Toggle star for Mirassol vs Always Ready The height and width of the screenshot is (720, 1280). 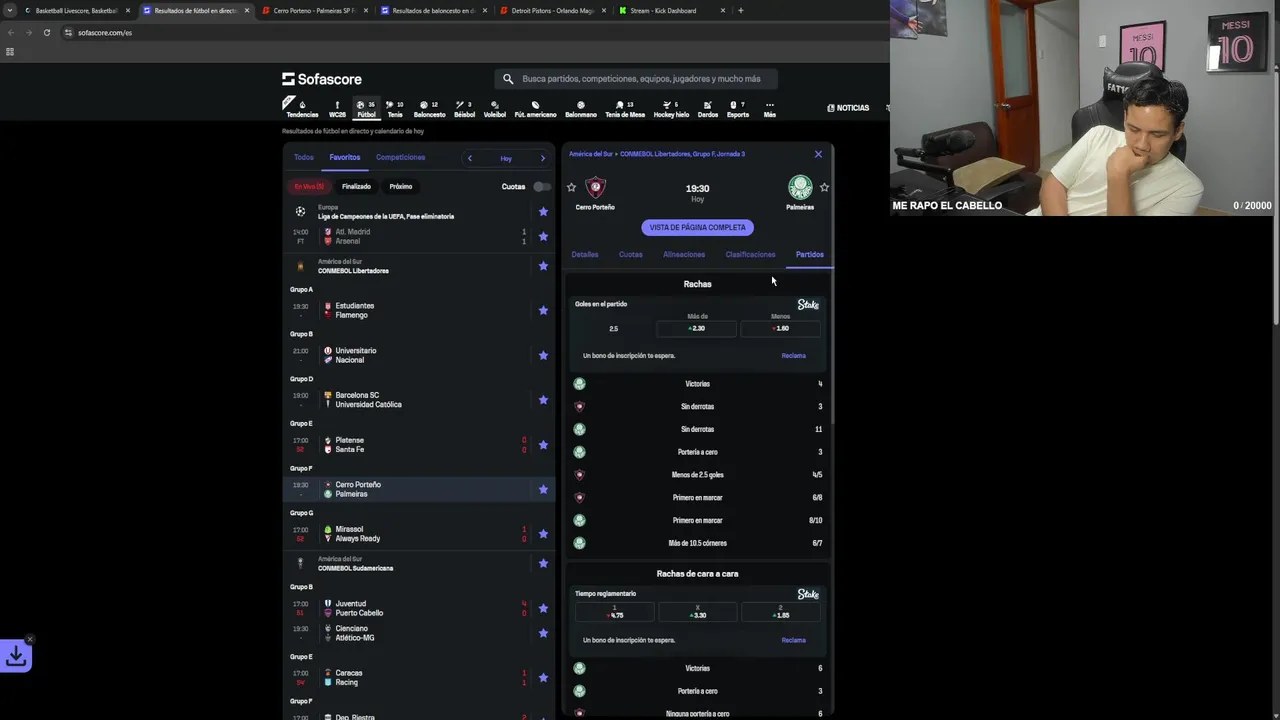(x=543, y=534)
